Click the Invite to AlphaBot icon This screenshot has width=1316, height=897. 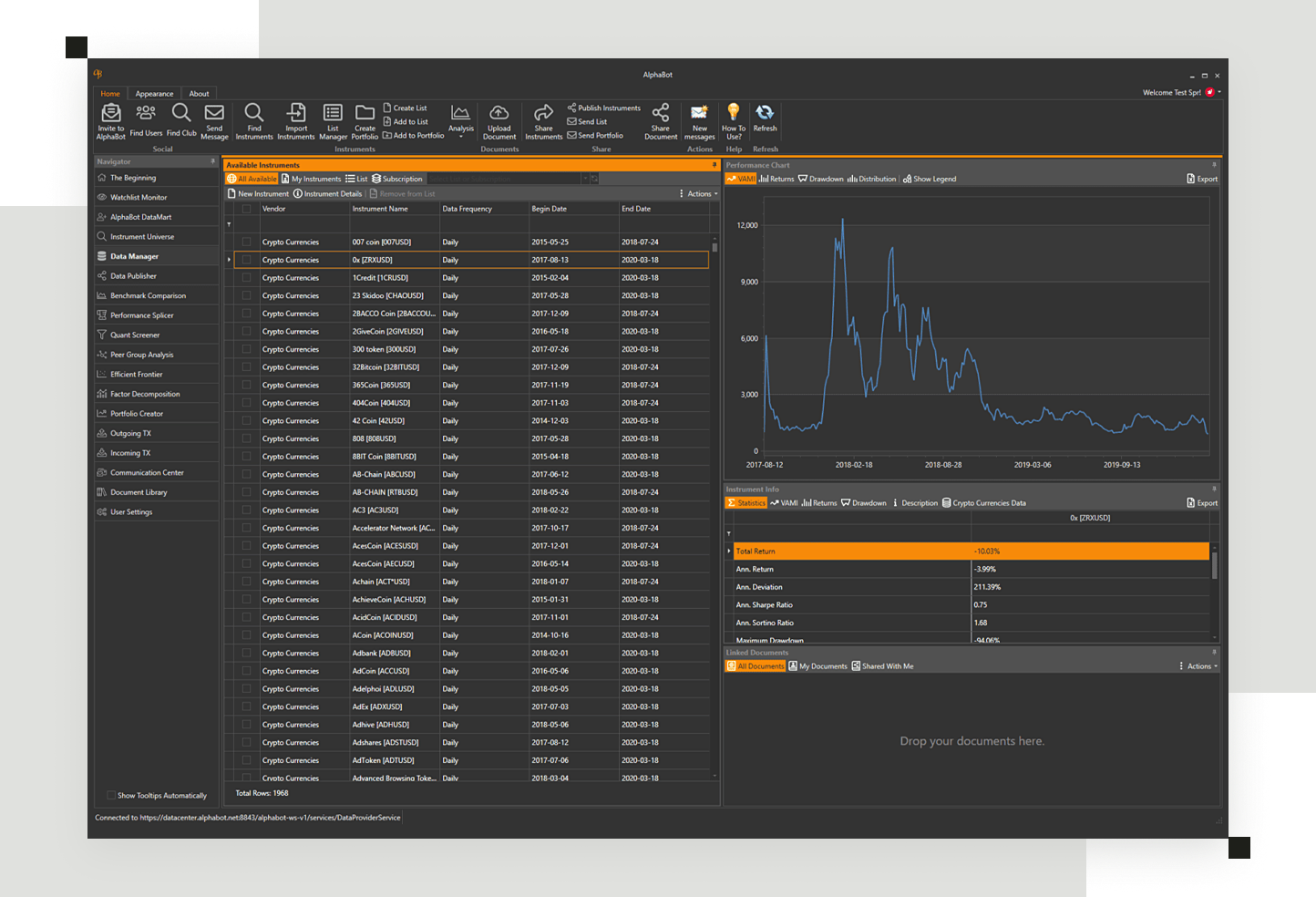(x=111, y=113)
